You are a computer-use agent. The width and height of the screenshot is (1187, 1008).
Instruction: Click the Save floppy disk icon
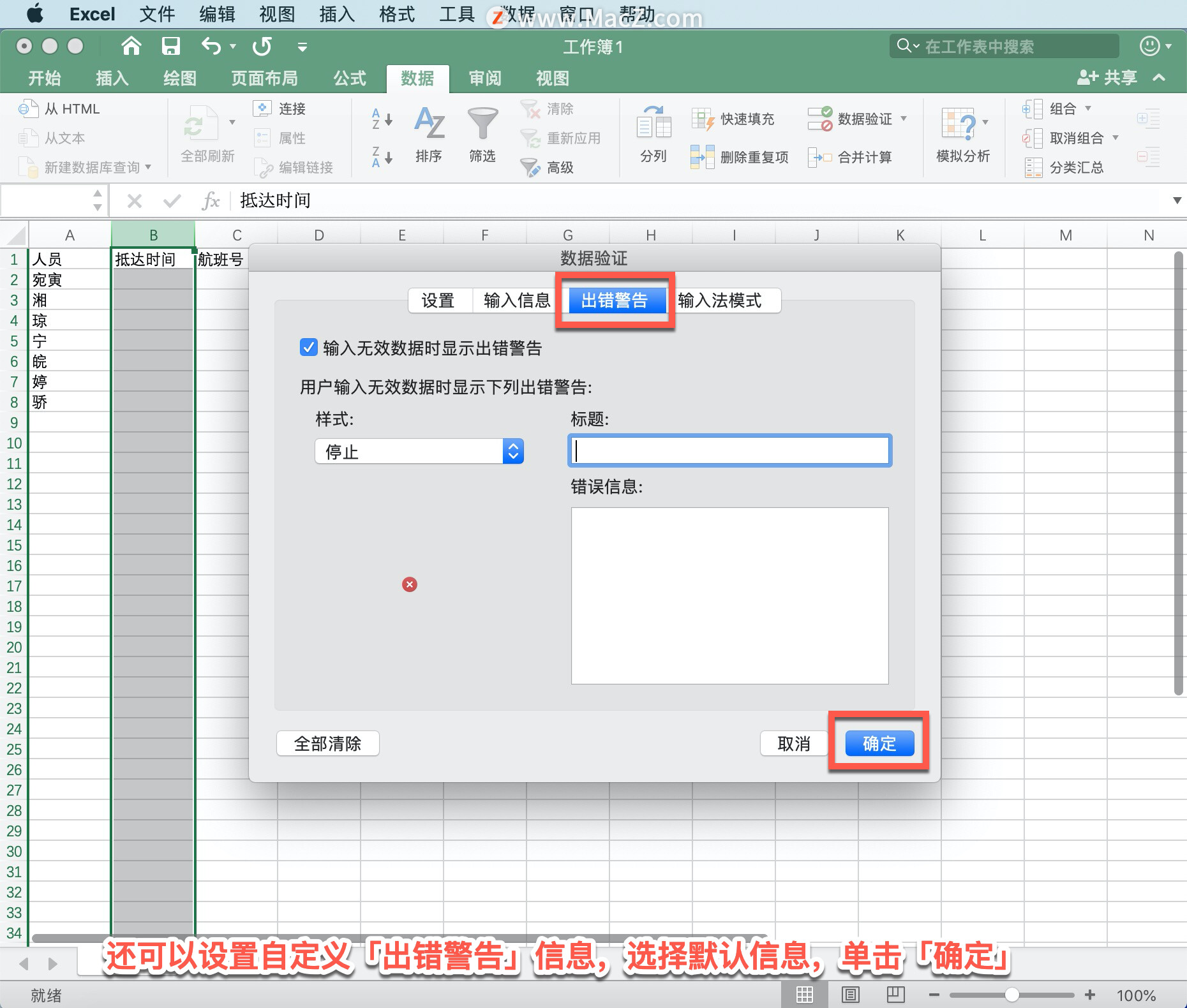click(x=170, y=46)
